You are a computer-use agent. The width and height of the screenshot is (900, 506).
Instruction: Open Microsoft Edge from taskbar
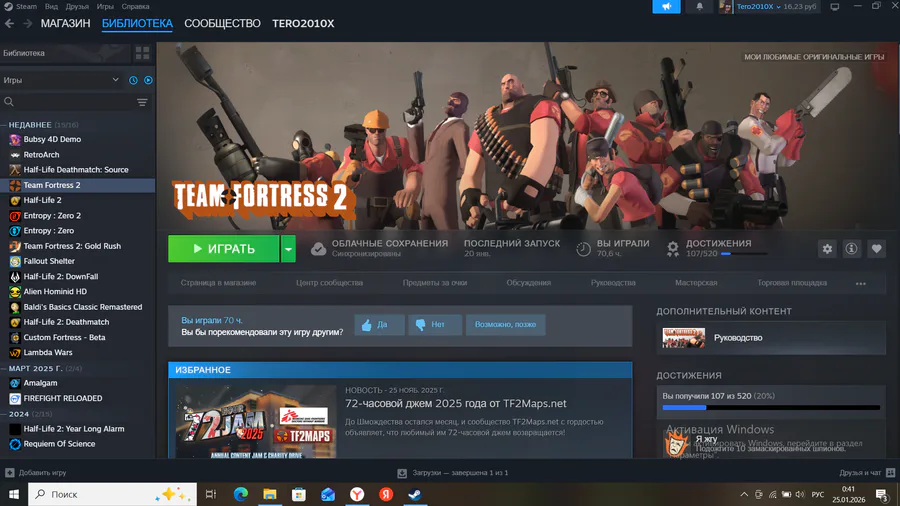click(240, 494)
